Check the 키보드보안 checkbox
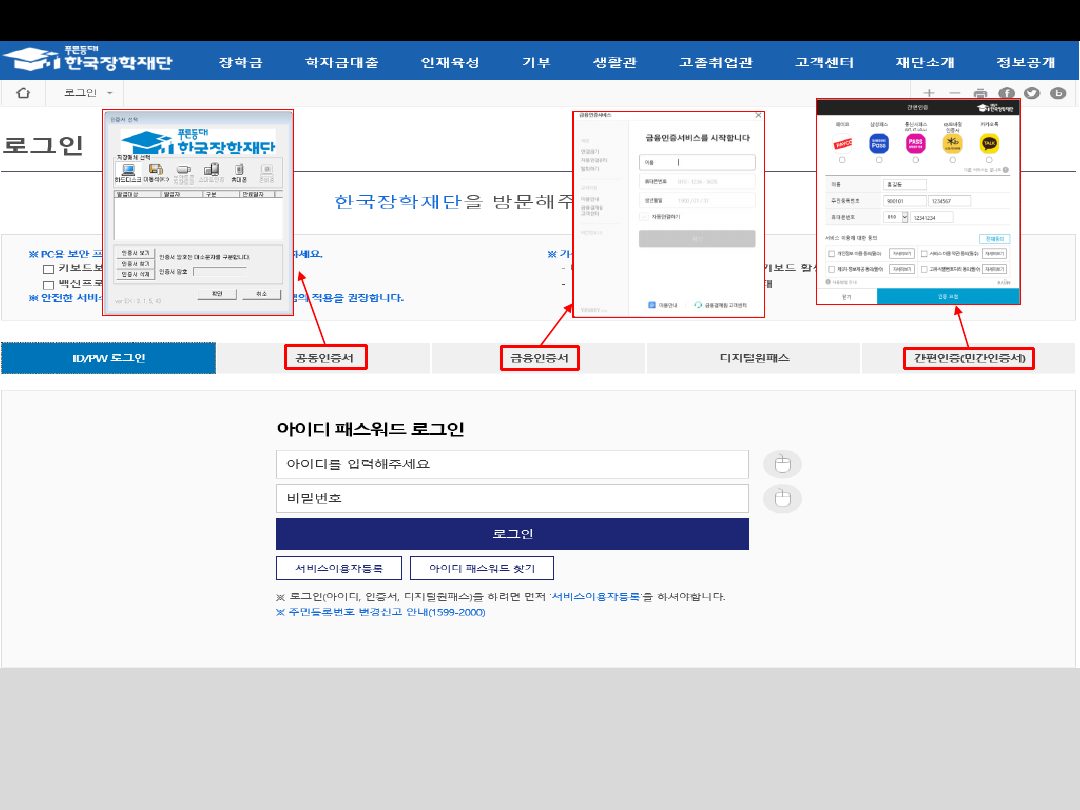This screenshot has height=810, width=1080. tap(48, 269)
